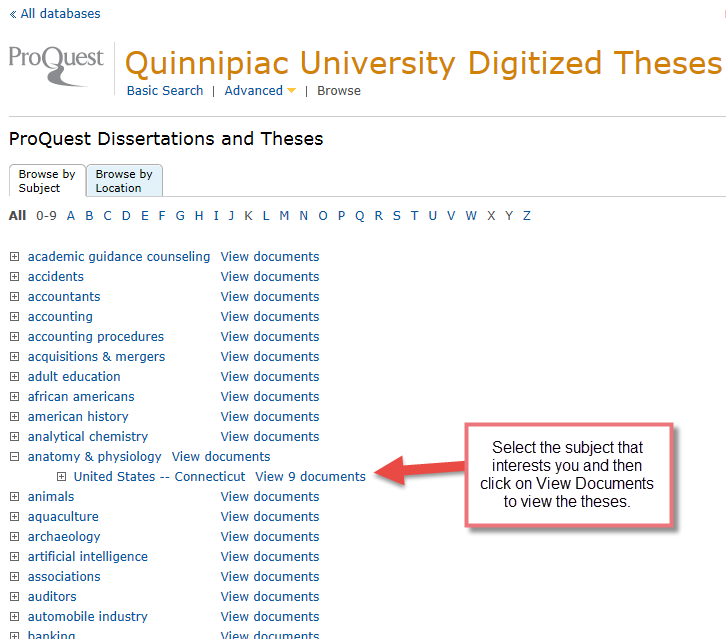726x639 pixels.
Task: View documents for anatomy & physiology
Action: pyautogui.click(x=221, y=457)
